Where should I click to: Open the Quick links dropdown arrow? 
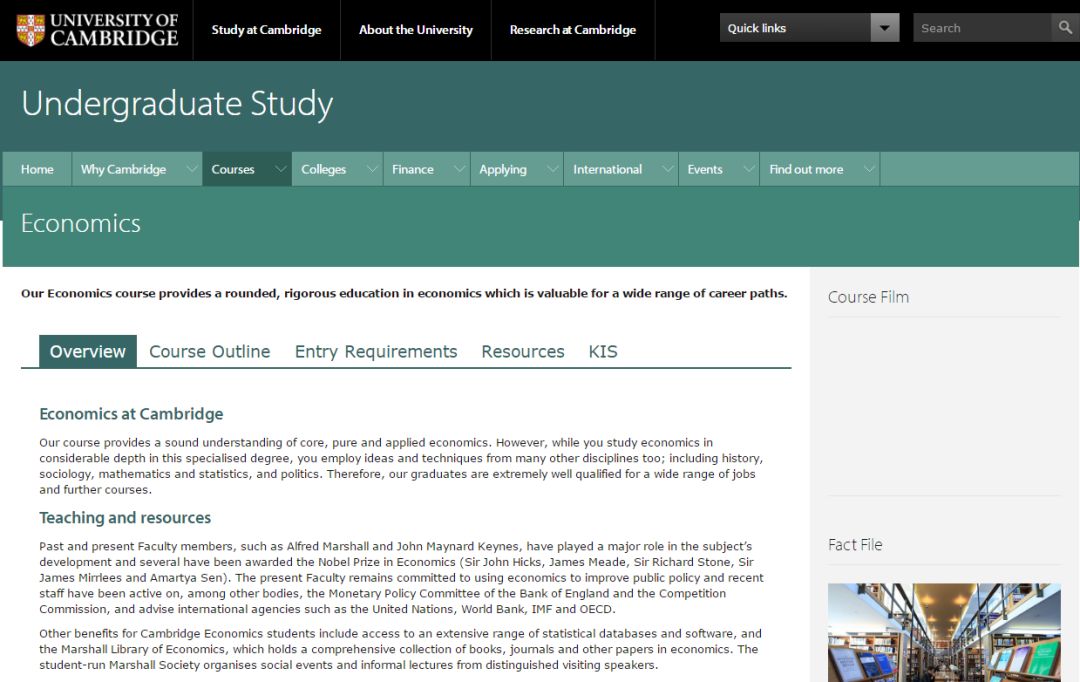[885, 28]
